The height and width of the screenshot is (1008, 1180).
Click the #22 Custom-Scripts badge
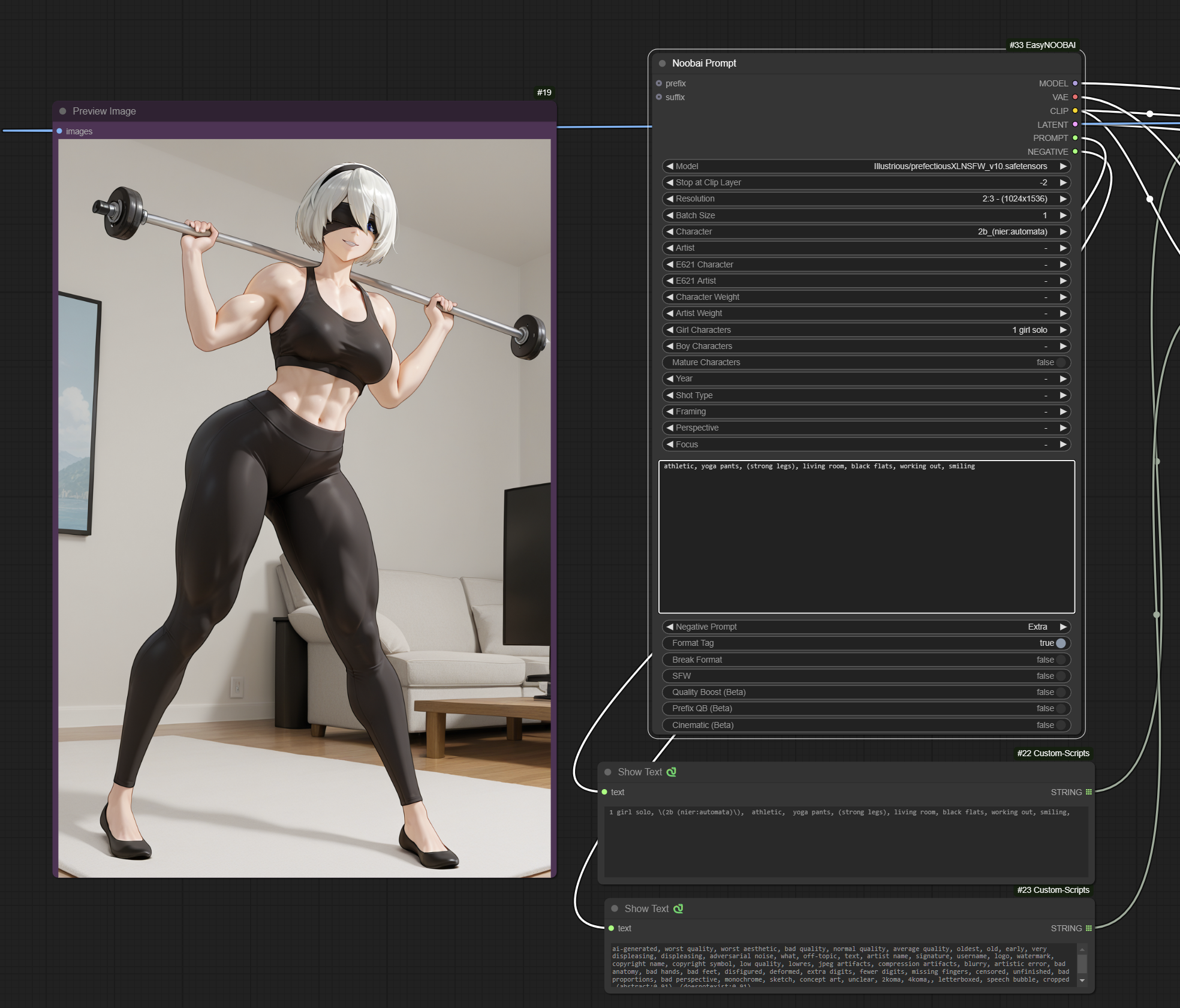click(x=1053, y=754)
